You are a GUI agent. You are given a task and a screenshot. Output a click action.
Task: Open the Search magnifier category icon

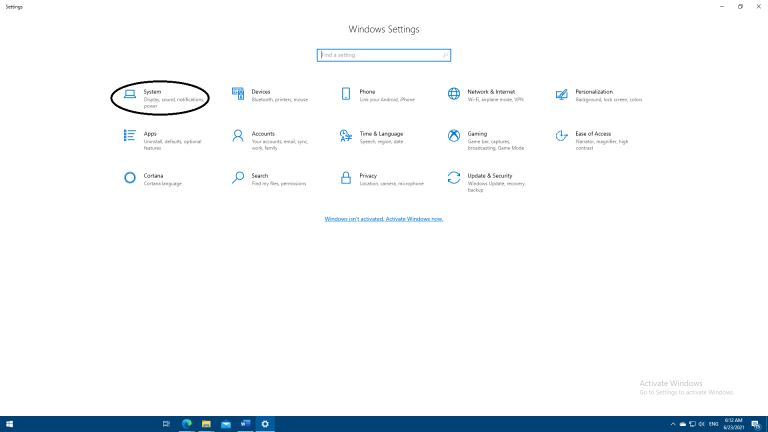[238, 177]
